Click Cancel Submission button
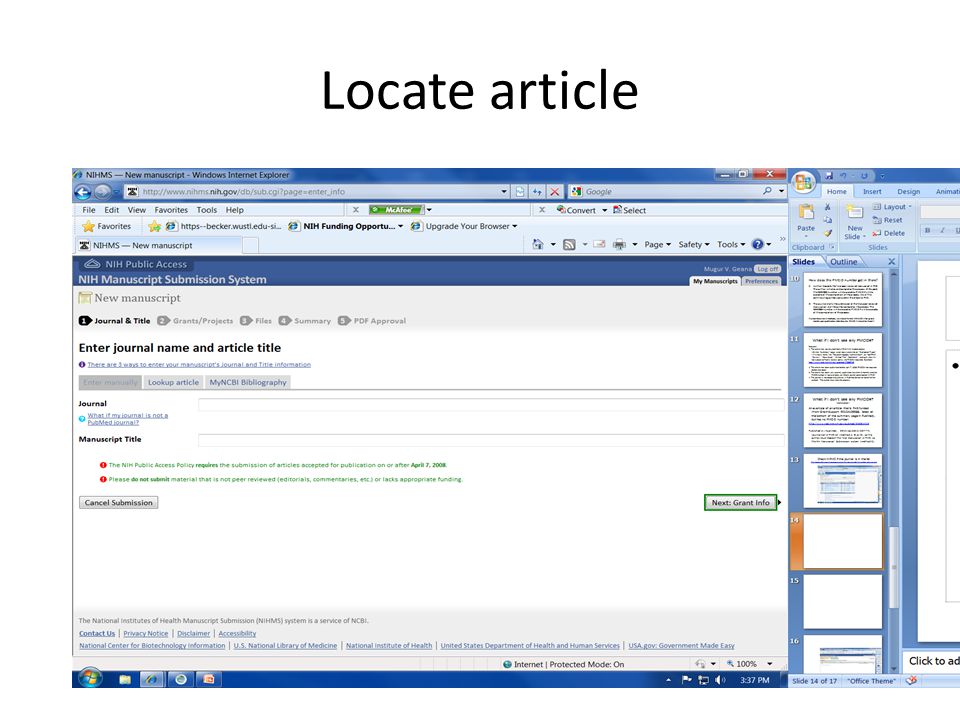Screen dimensions: 960x720 [118, 503]
